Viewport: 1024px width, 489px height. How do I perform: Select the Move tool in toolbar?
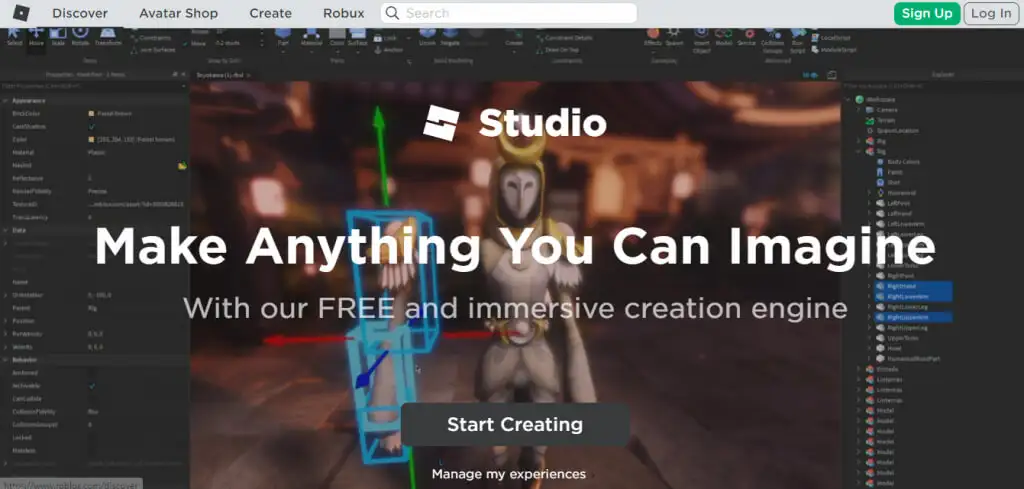click(x=36, y=38)
